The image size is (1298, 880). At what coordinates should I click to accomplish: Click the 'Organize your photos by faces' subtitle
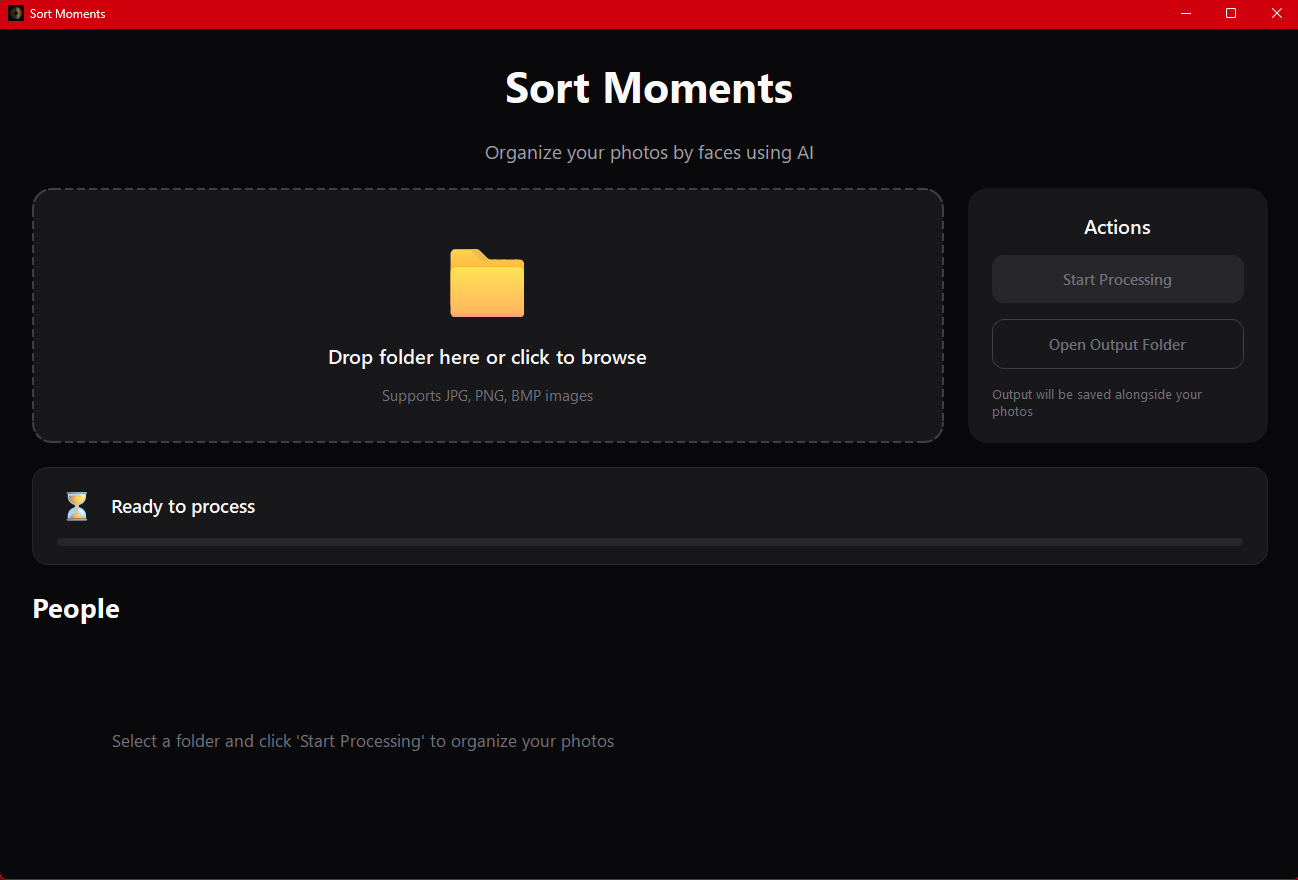pyautogui.click(x=649, y=152)
